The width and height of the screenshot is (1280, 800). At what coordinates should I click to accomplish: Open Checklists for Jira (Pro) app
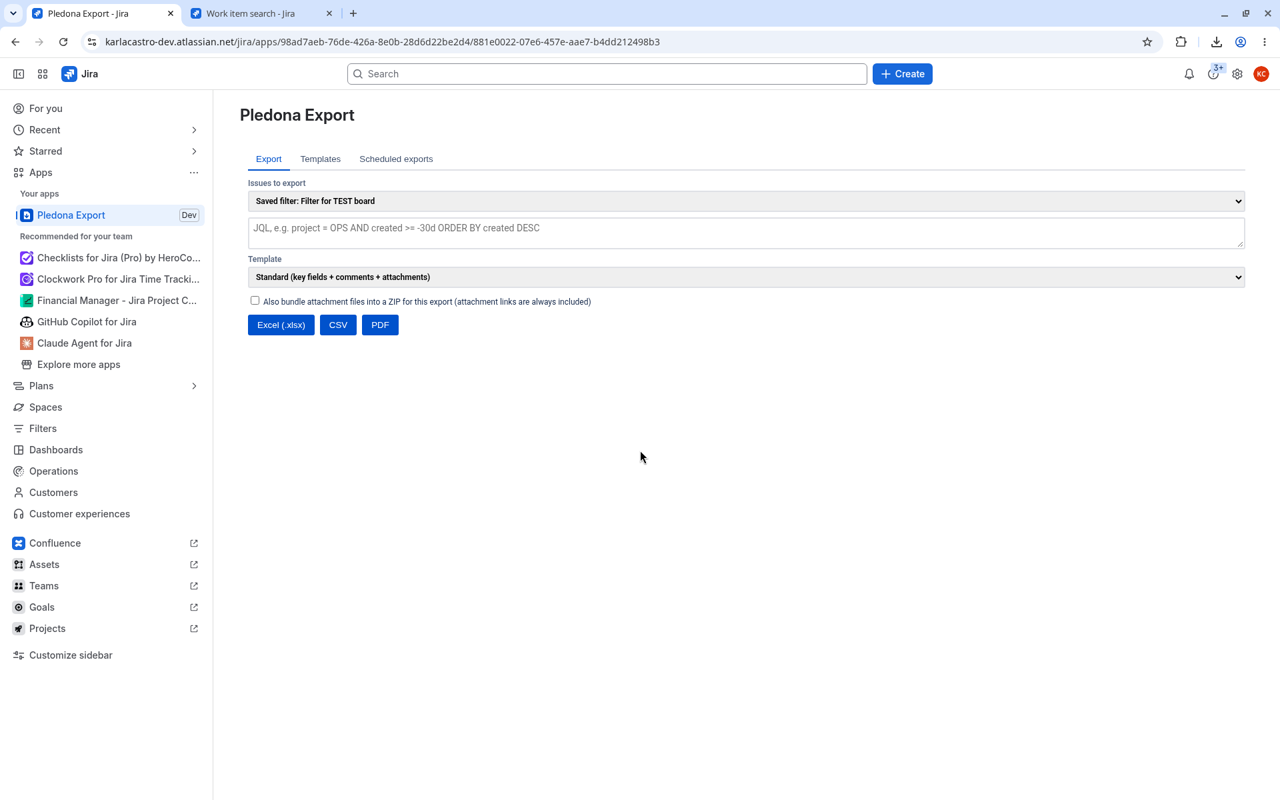(110, 258)
